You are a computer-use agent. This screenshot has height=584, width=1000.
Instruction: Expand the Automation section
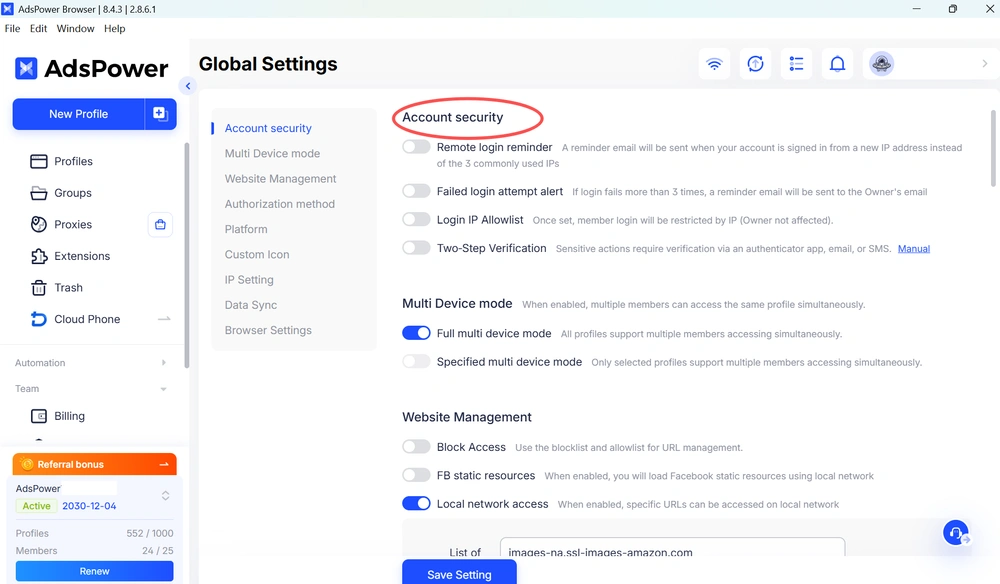[163, 363]
